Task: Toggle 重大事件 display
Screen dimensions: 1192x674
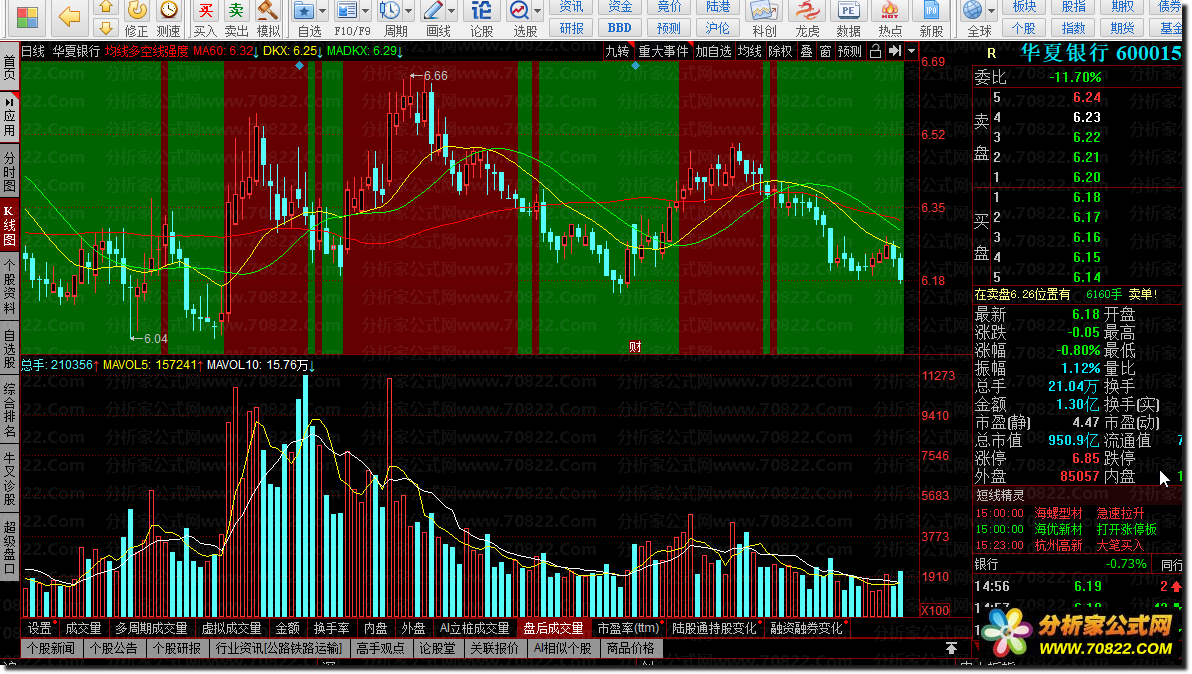Action: tap(663, 51)
